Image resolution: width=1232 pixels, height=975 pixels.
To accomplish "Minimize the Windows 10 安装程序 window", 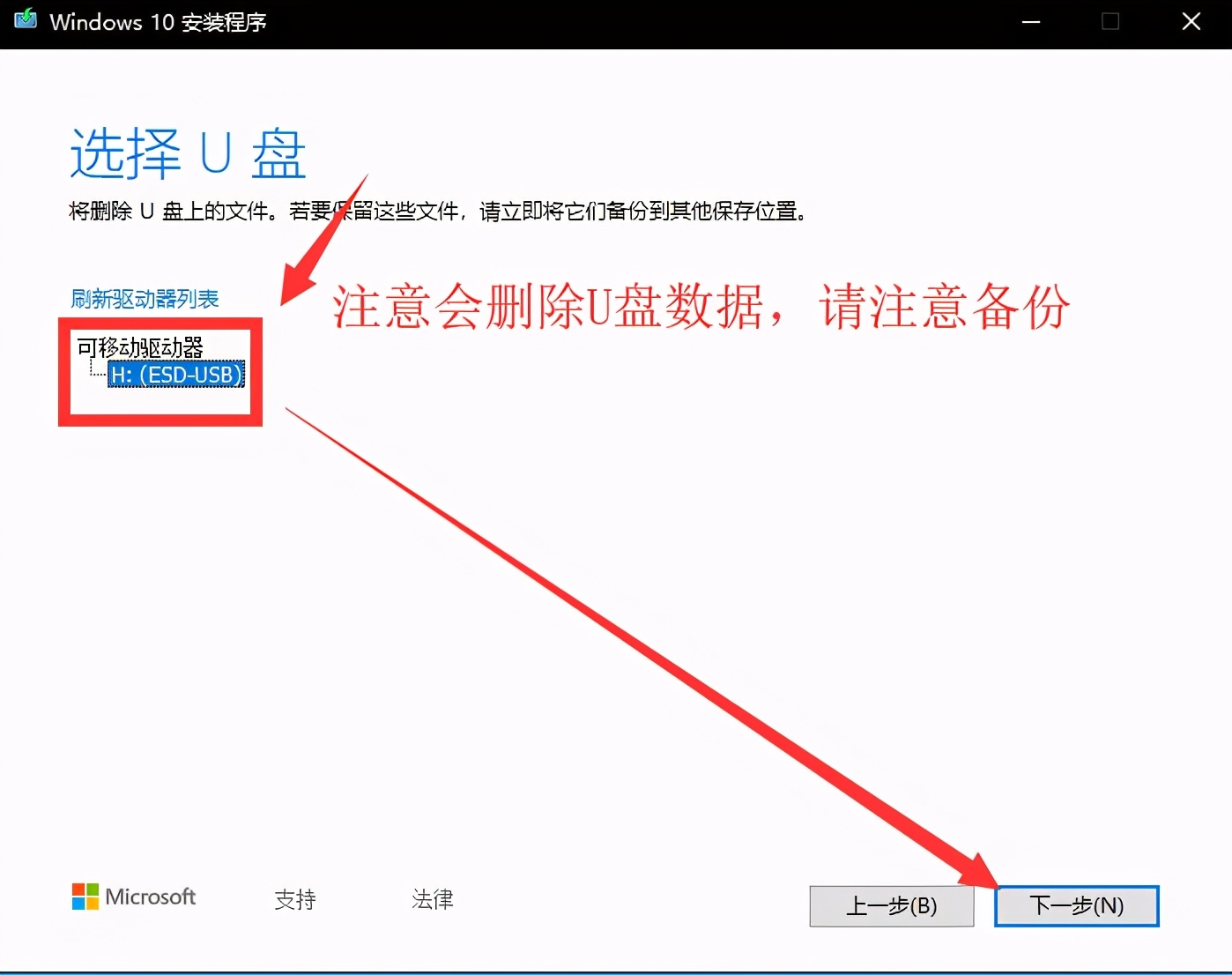I will [1030, 21].
